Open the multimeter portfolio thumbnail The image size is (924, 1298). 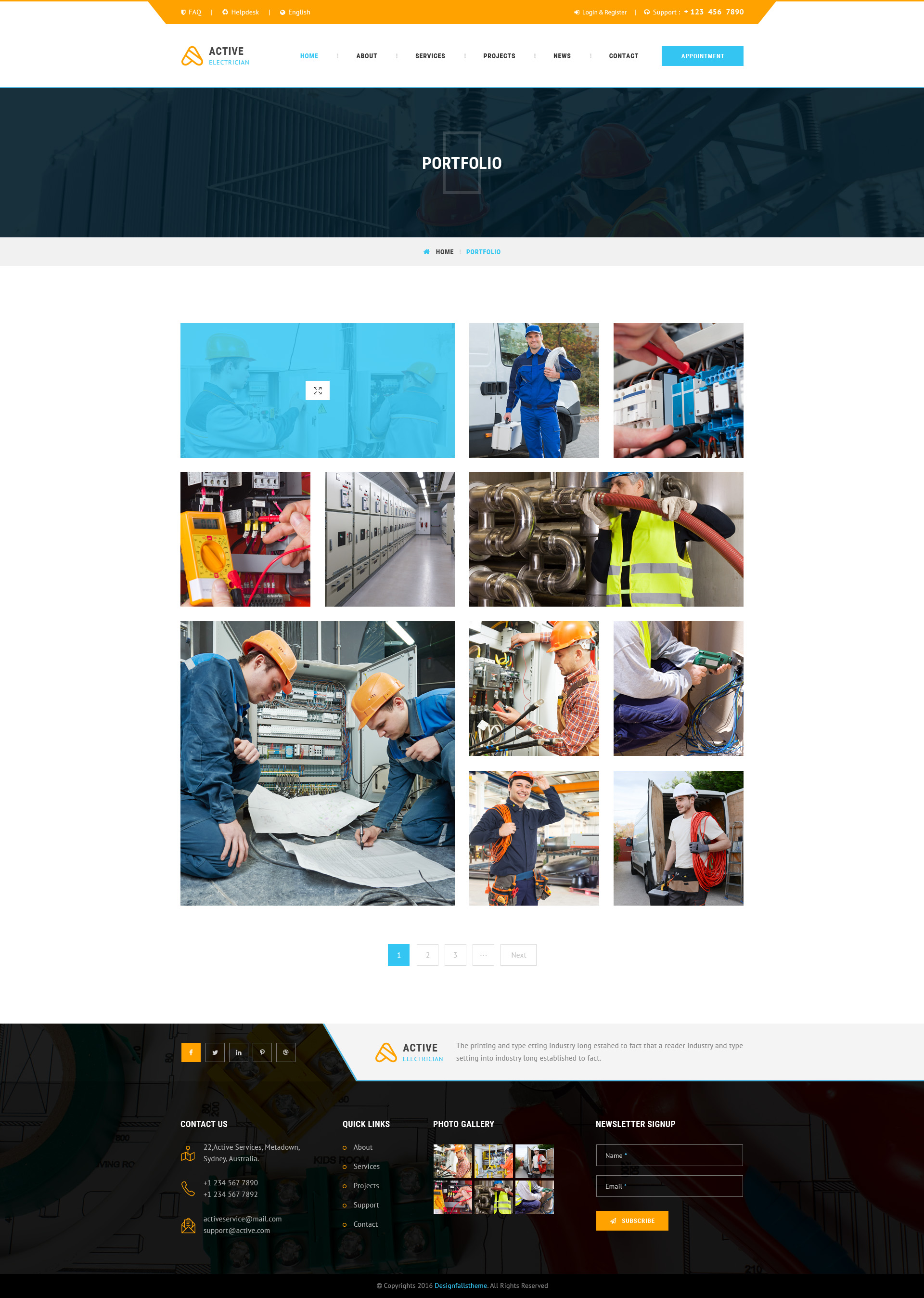point(245,539)
